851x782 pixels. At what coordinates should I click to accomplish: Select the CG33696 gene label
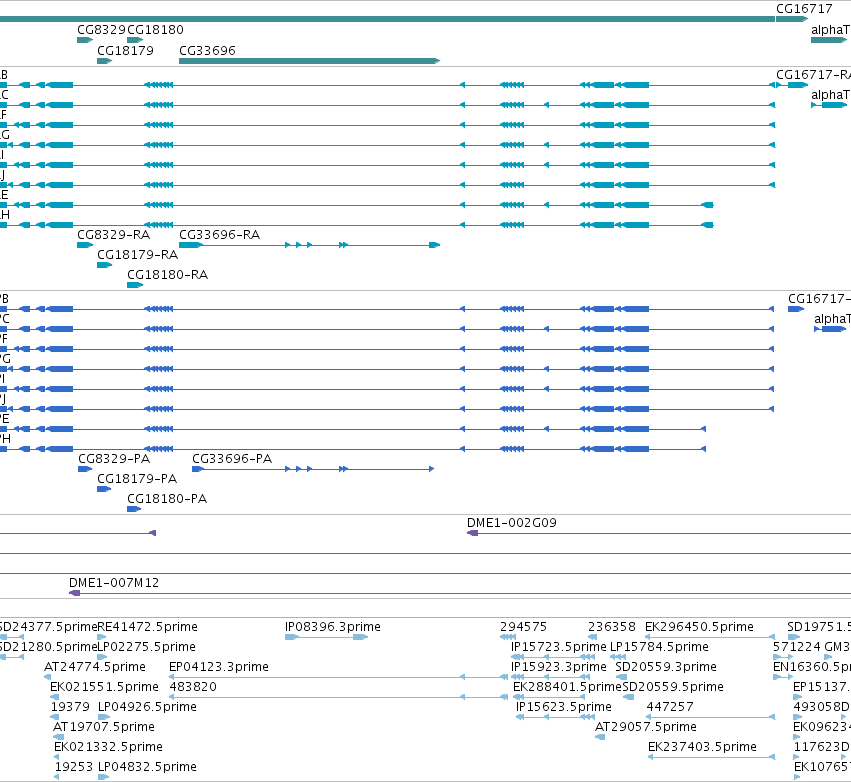207,50
